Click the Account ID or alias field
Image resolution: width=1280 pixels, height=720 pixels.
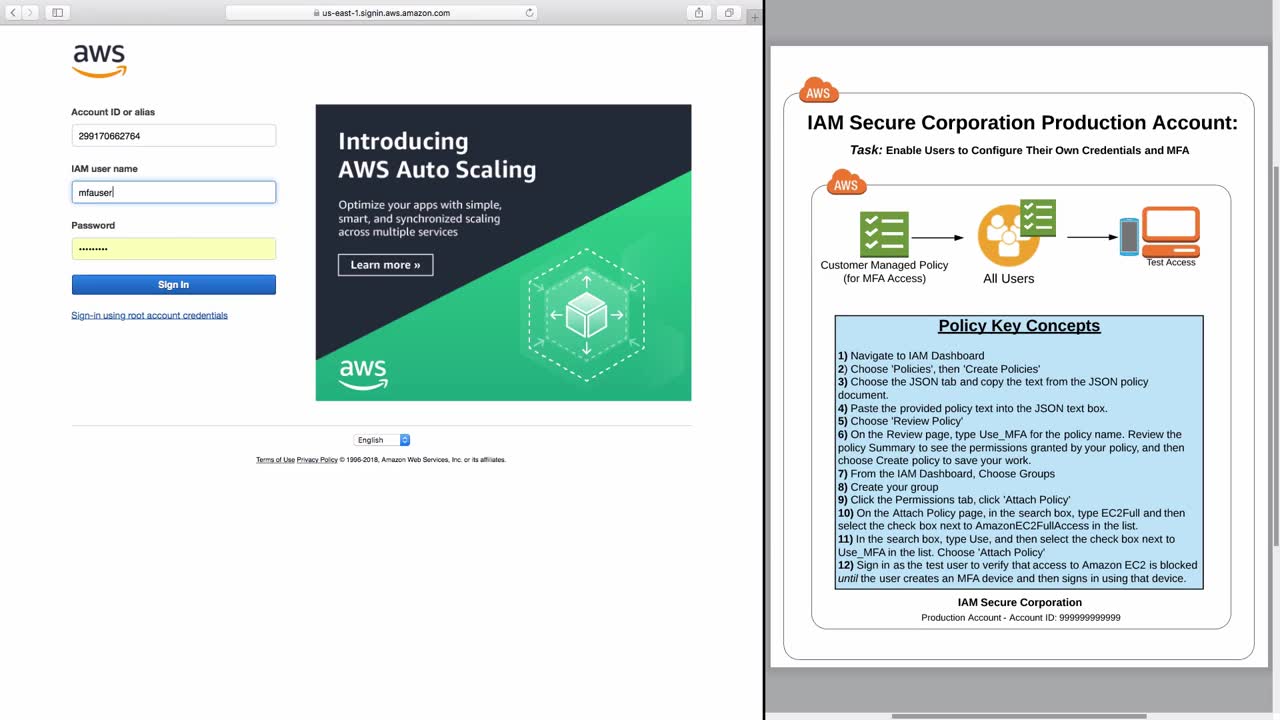coord(173,136)
